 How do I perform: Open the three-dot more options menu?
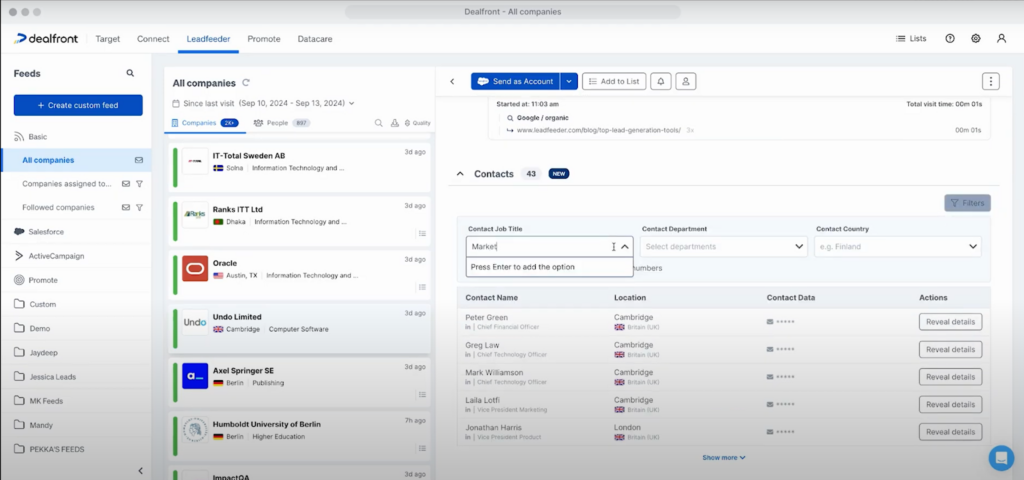pos(991,82)
